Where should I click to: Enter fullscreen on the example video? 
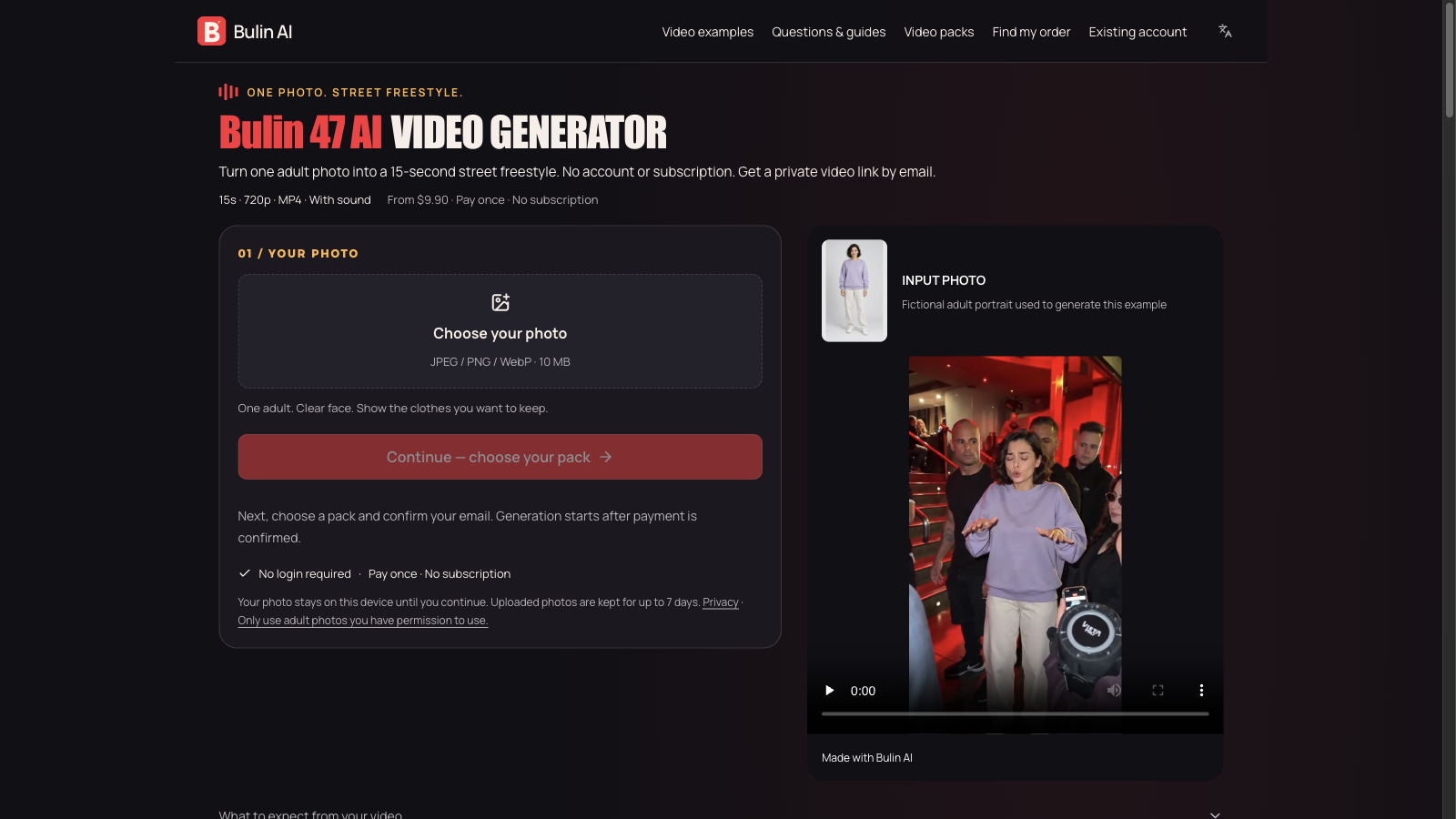(x=1158, y=691)
